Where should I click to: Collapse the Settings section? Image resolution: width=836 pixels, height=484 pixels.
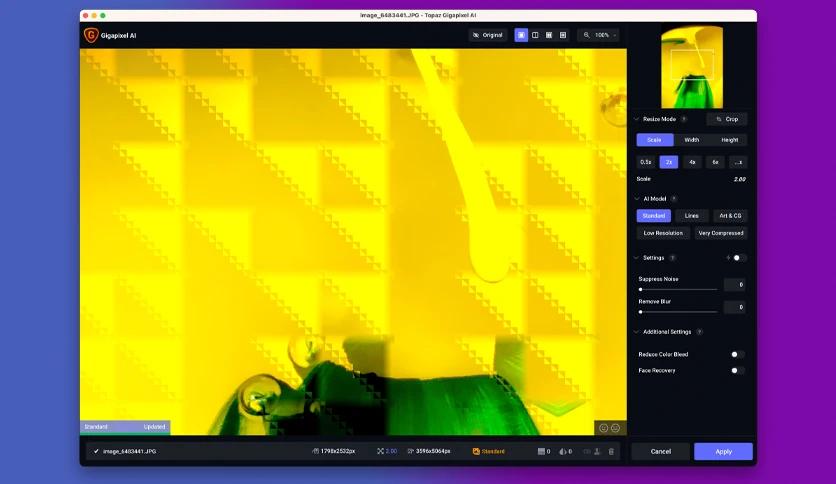tap(637, 258)
